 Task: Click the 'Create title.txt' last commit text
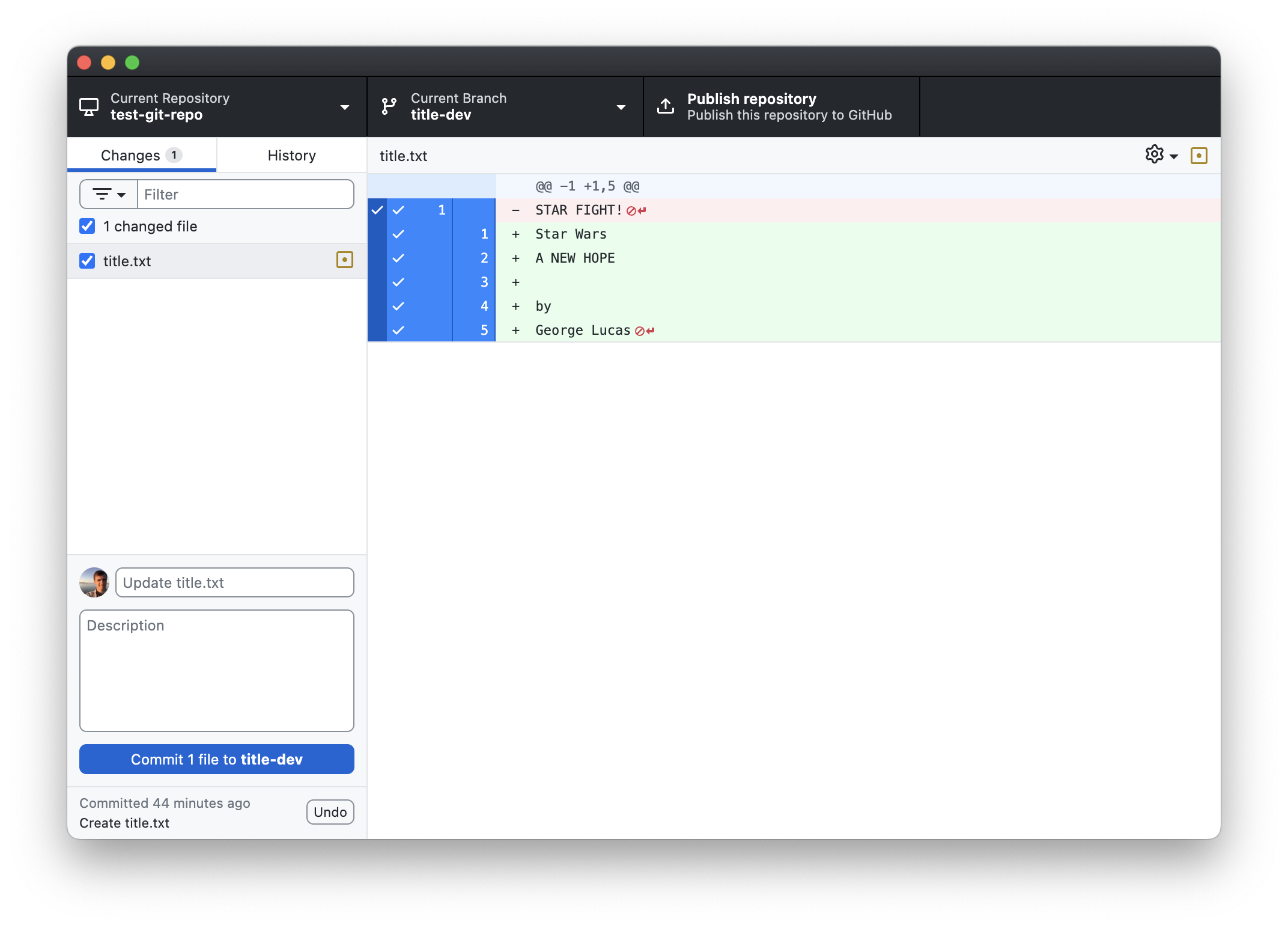[124, 823]
